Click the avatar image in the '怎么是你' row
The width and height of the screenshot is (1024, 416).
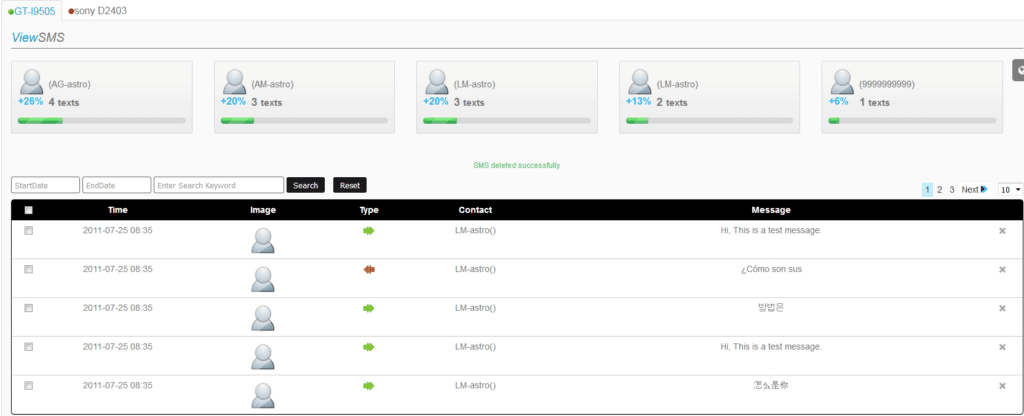tap(263, 396)
